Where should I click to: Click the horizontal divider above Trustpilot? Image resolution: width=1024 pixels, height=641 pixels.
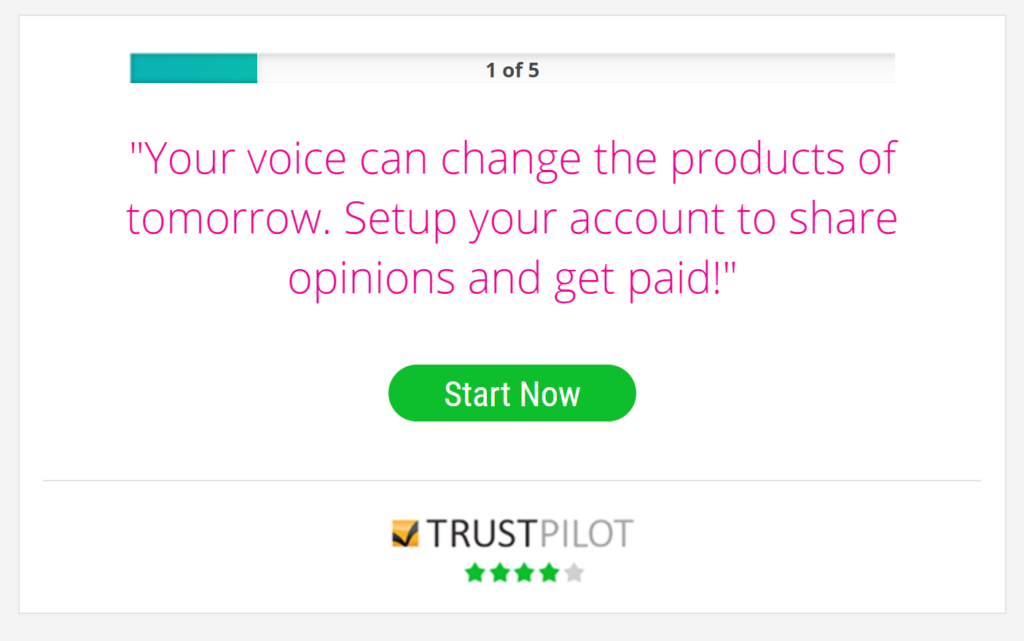pos(512,480)
